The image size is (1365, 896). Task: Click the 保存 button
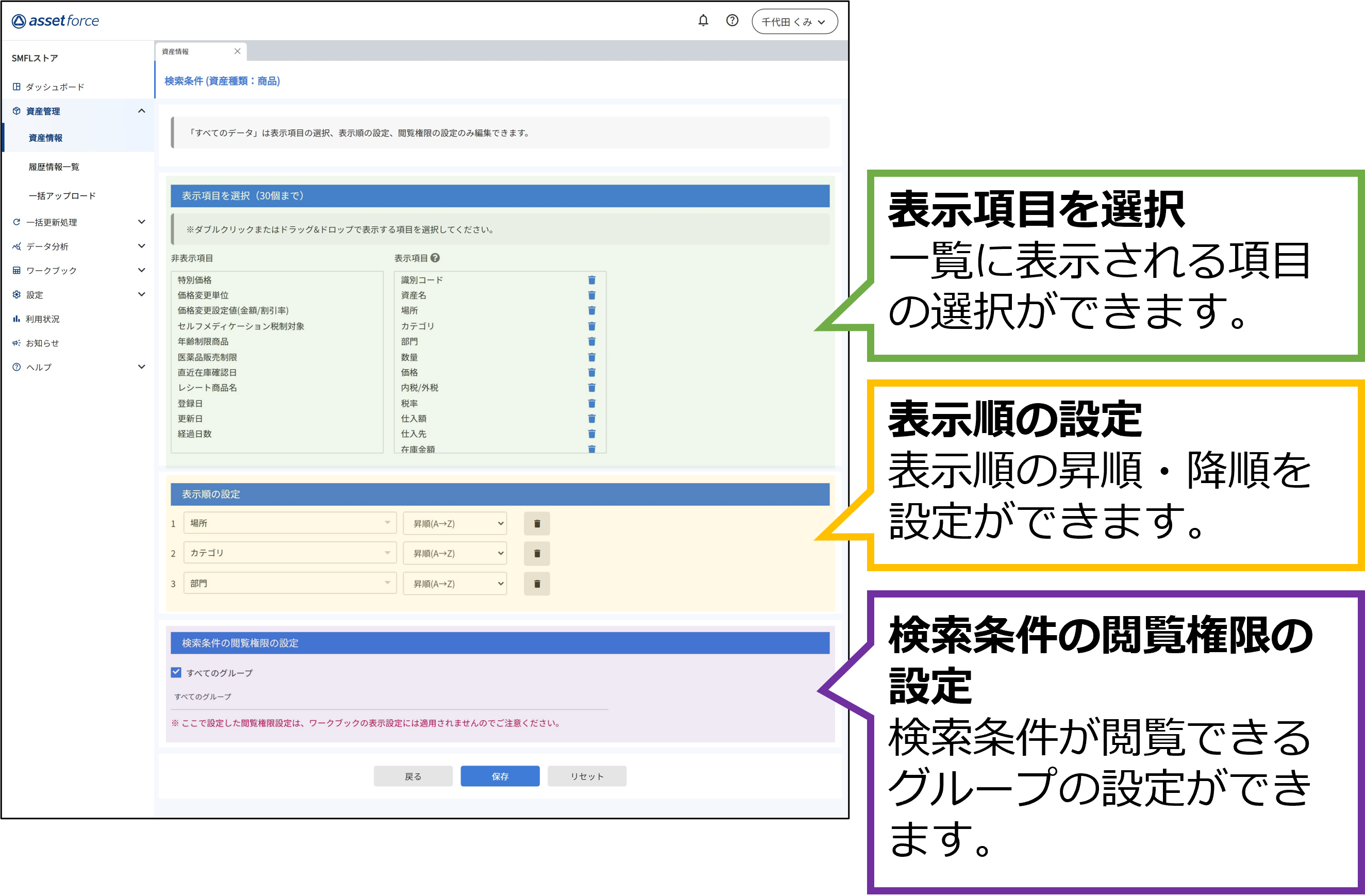(x=500, y=775)
